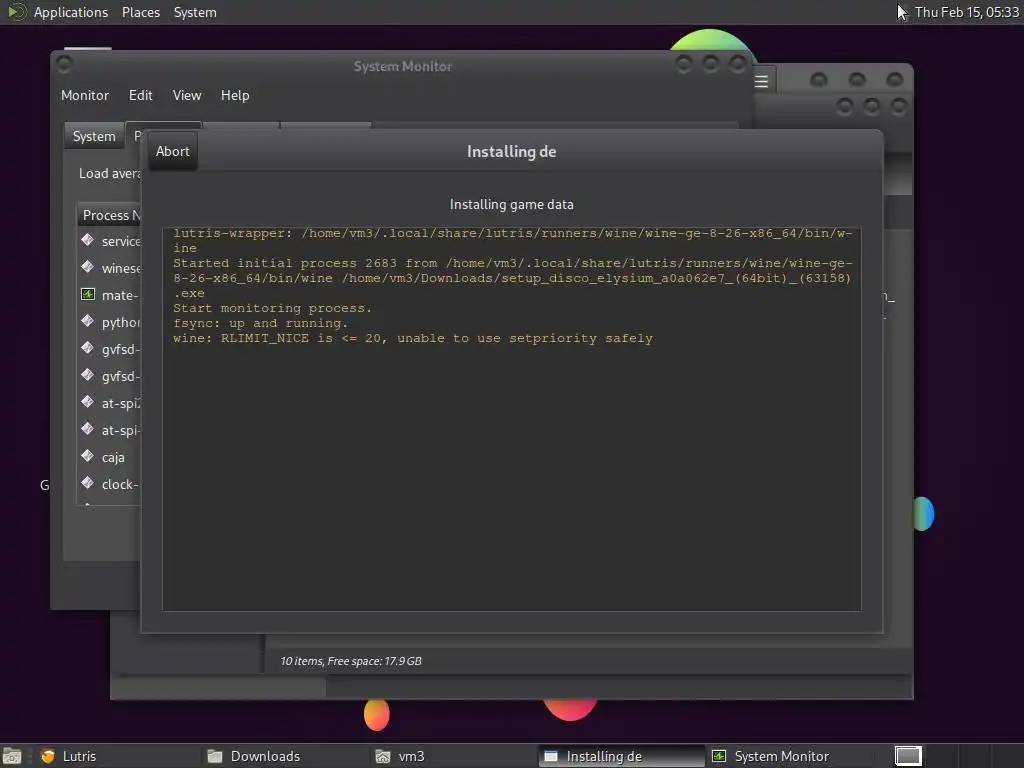Click the Installing de taskbar entry
The image size is (1024, 768).
[x=621, y=756]
